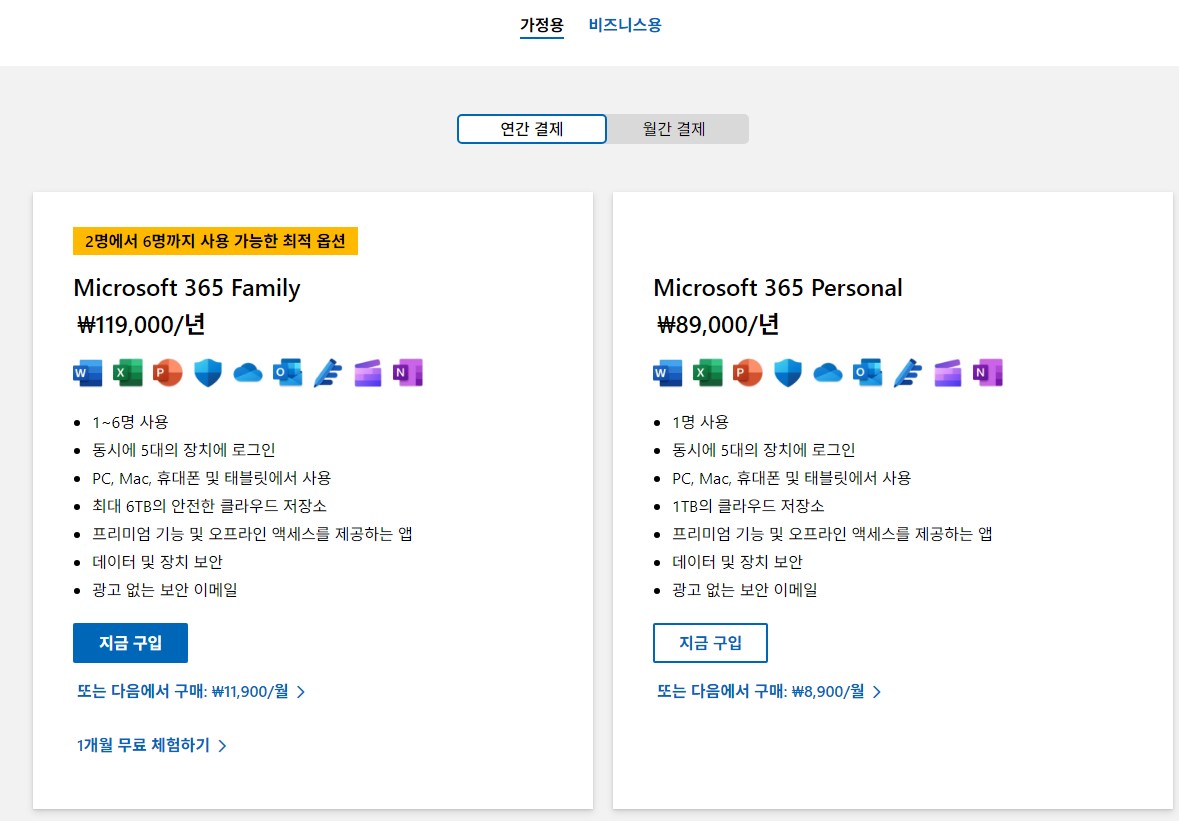This screenshot has height=821, width=1179.
Task: Click 1TB의 클라우드 저장소 text
Action: (x=748, y=506)
